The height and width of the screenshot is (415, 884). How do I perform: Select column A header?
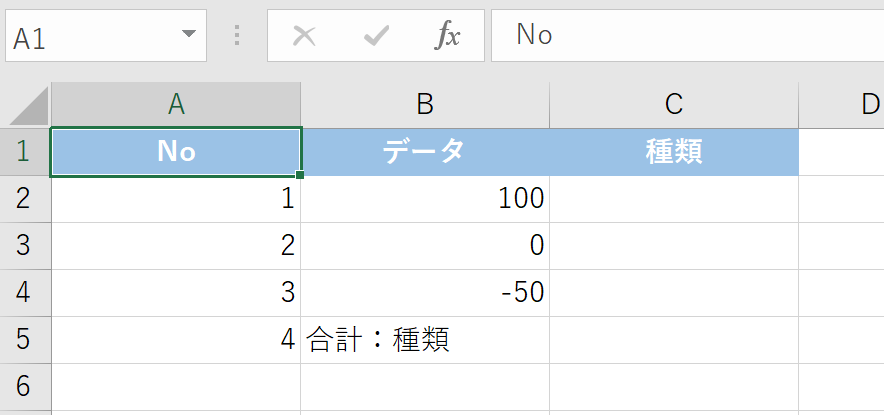click(176, 104)
